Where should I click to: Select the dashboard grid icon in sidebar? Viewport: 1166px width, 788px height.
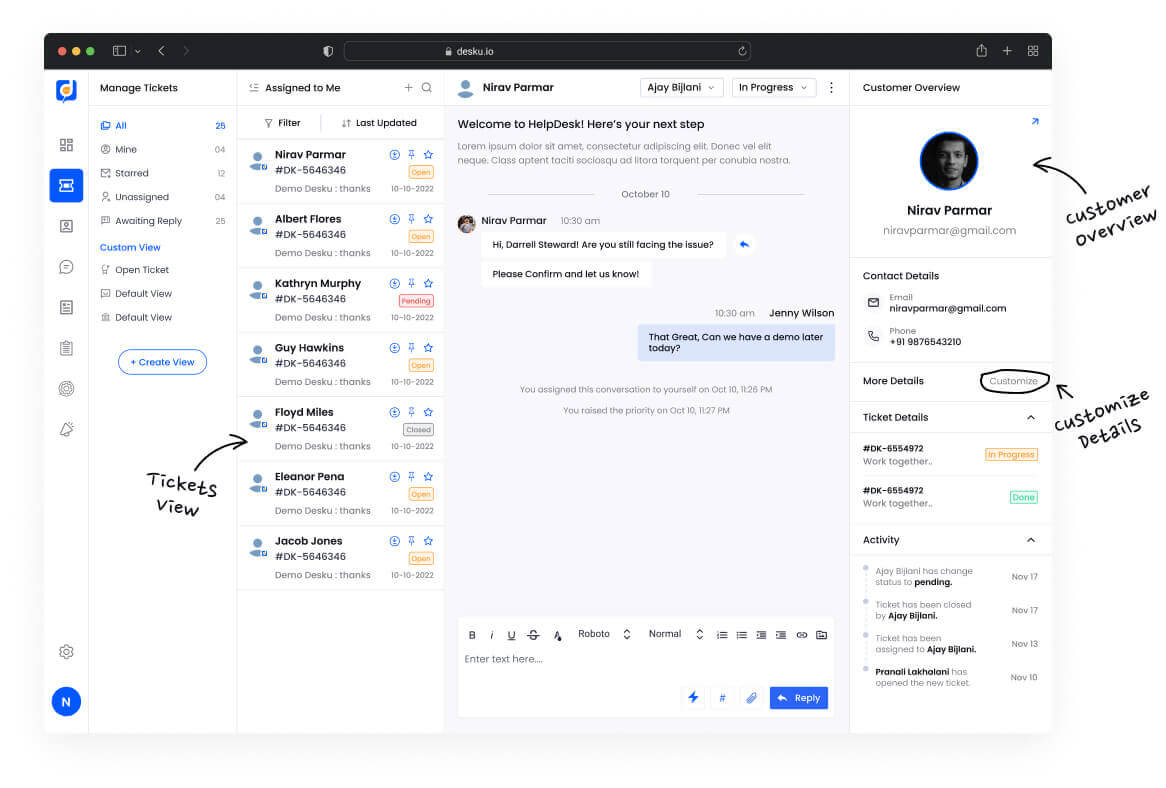click(x=66, y=144)
